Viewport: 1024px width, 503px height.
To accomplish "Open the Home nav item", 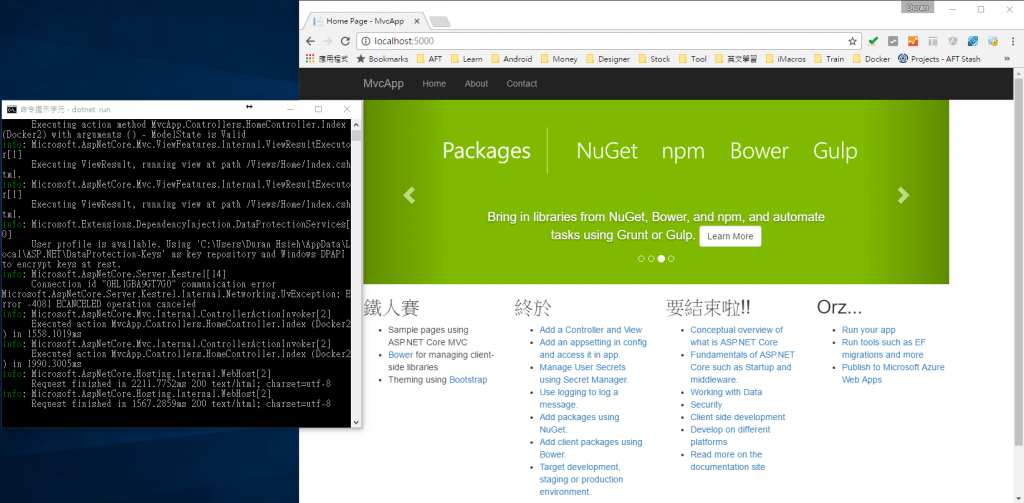I will 434,84.
